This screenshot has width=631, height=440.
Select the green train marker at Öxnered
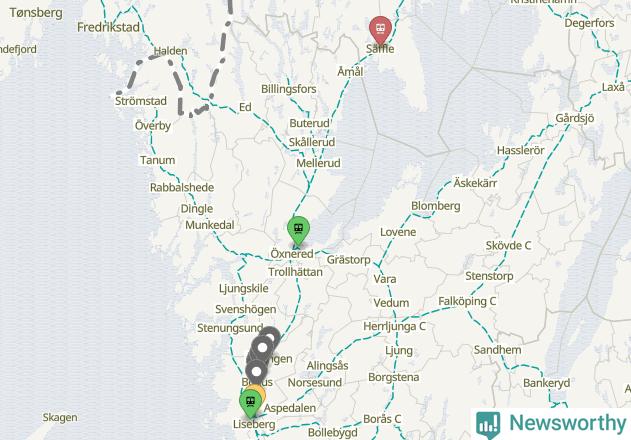tap(298, 230)
